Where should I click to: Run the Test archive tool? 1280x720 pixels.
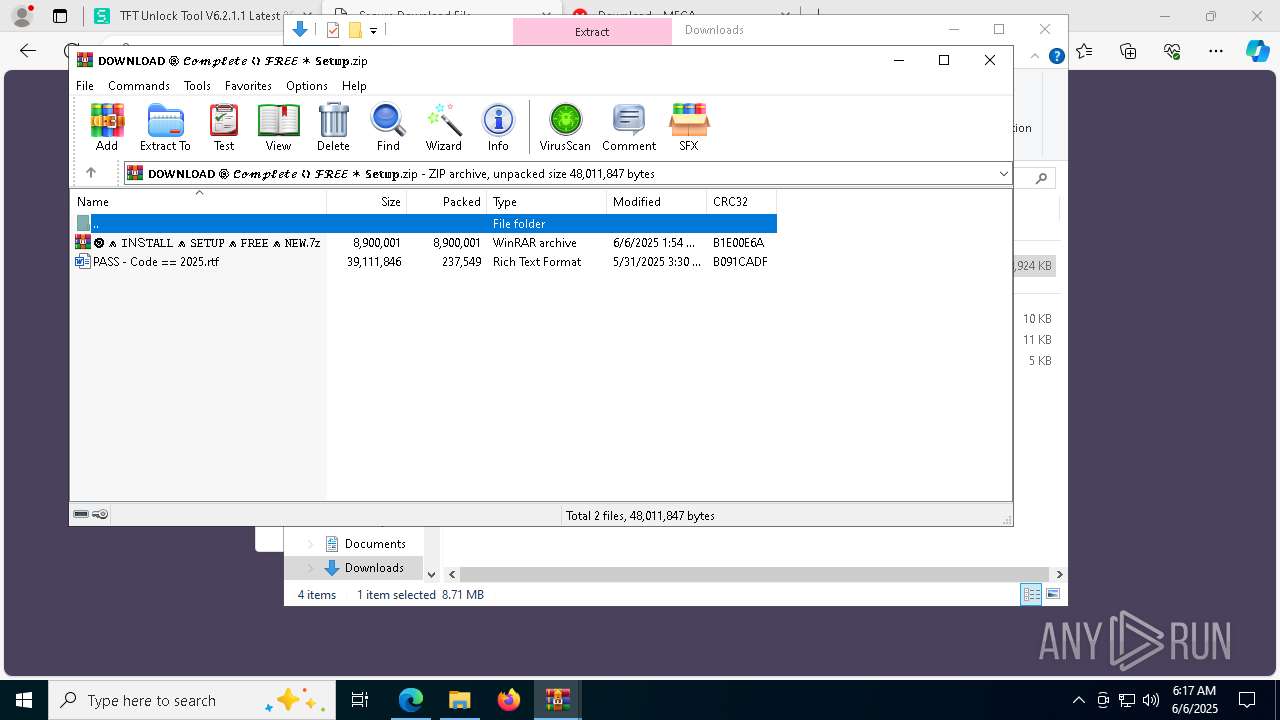[224, 127]
